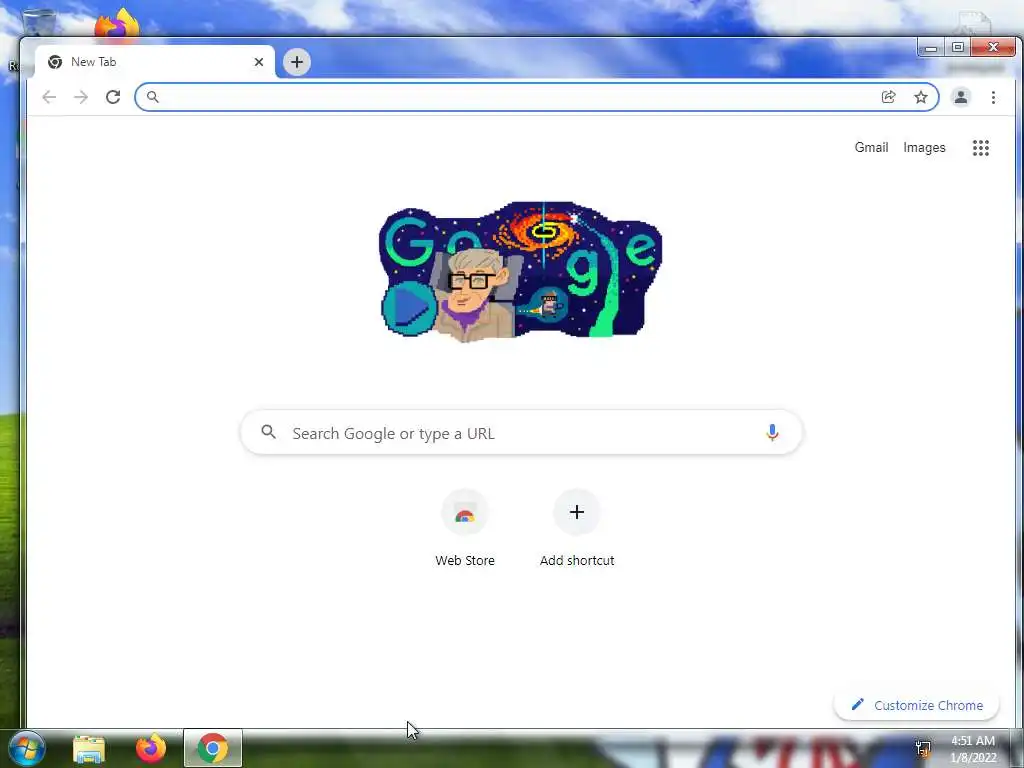Screen dimensions: 1024x768
Task: Open the profile avatar button
Action: 961,97
